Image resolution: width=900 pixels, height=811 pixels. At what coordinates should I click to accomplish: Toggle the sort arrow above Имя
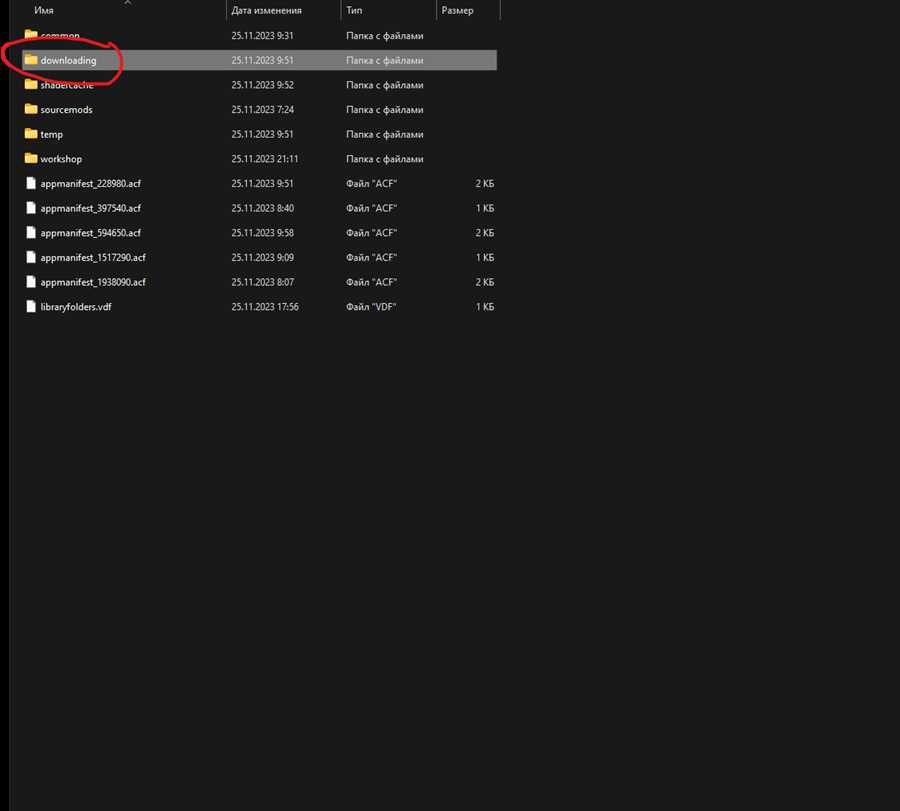pos(127,2)
